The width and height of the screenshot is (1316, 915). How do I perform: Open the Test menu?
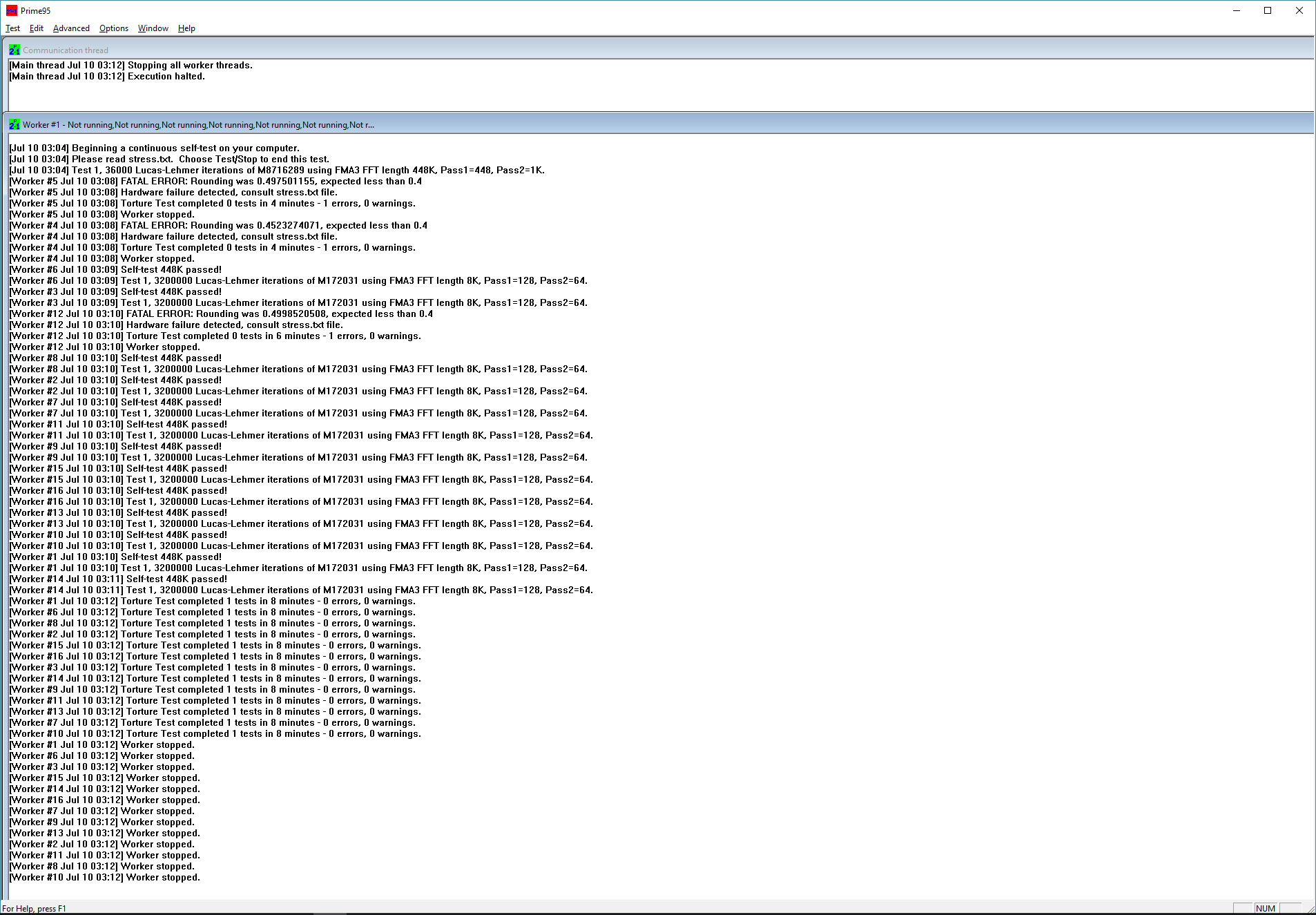12,28
